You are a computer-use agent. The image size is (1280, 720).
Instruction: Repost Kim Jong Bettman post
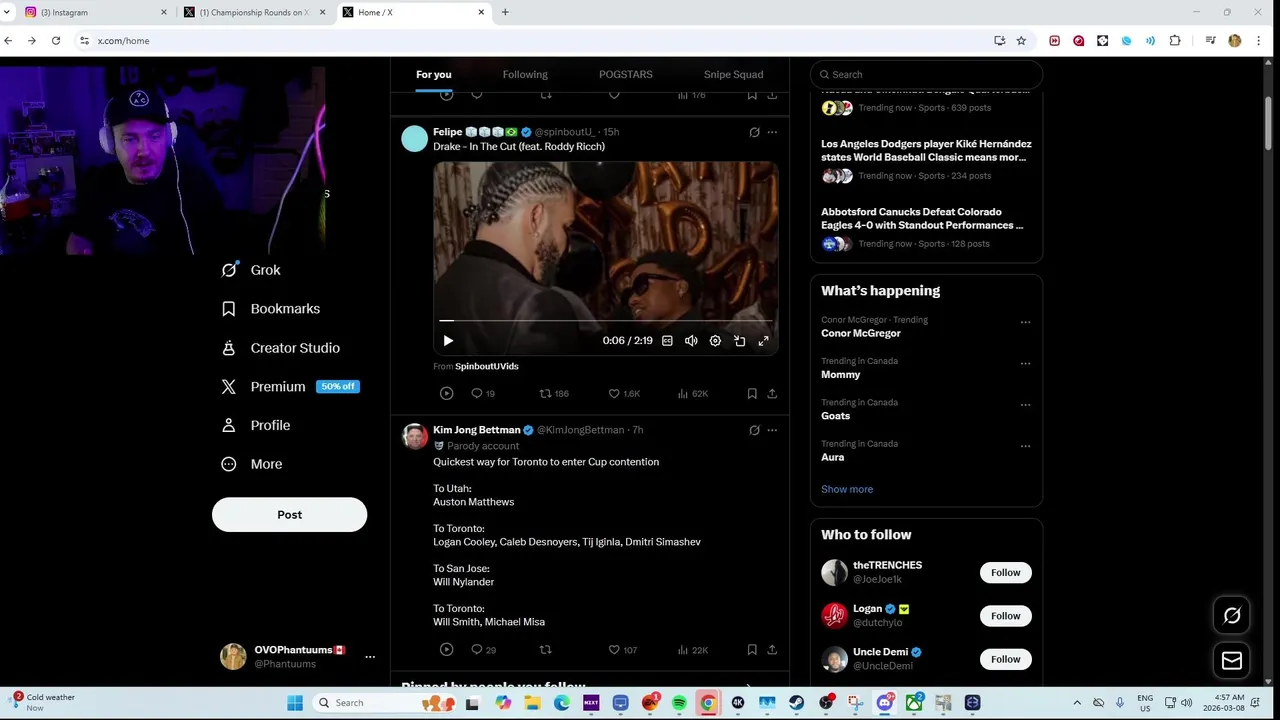(545, 650)
